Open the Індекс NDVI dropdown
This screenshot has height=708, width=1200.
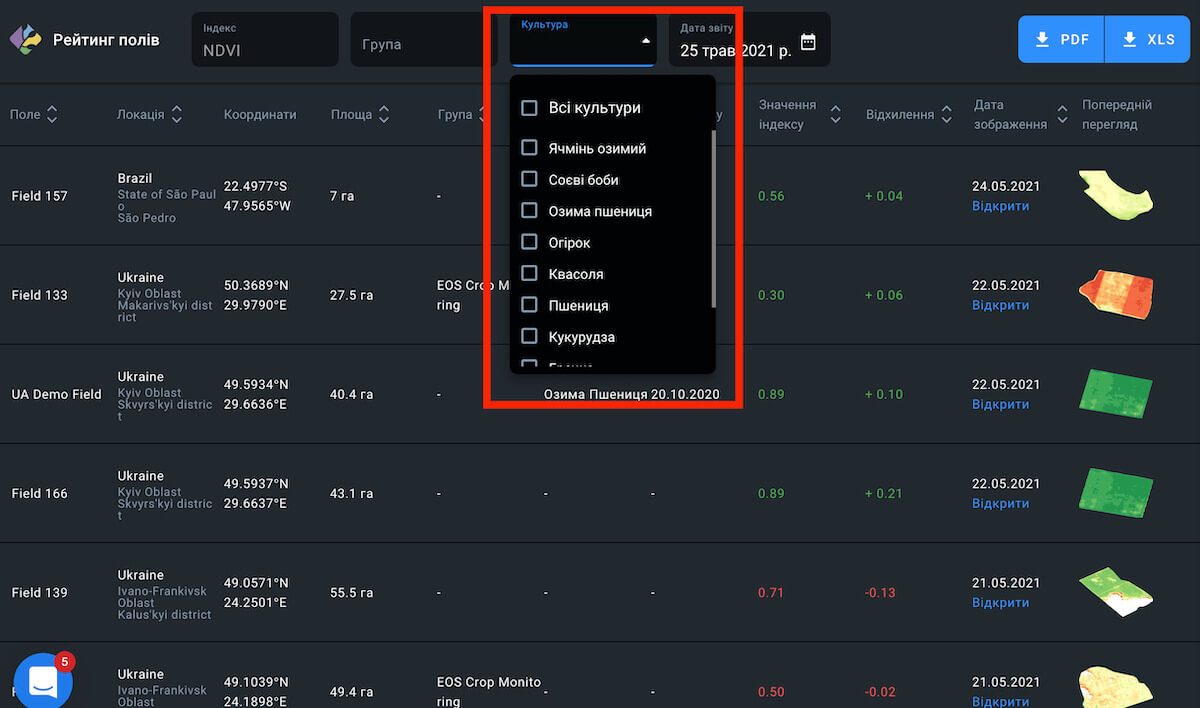(264, 40)
